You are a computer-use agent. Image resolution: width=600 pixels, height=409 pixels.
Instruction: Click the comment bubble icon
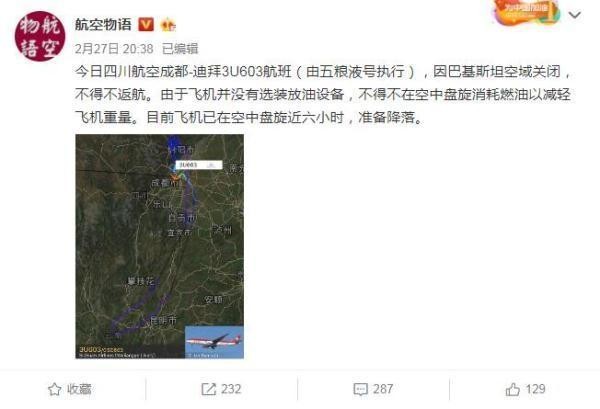point(360,389)
